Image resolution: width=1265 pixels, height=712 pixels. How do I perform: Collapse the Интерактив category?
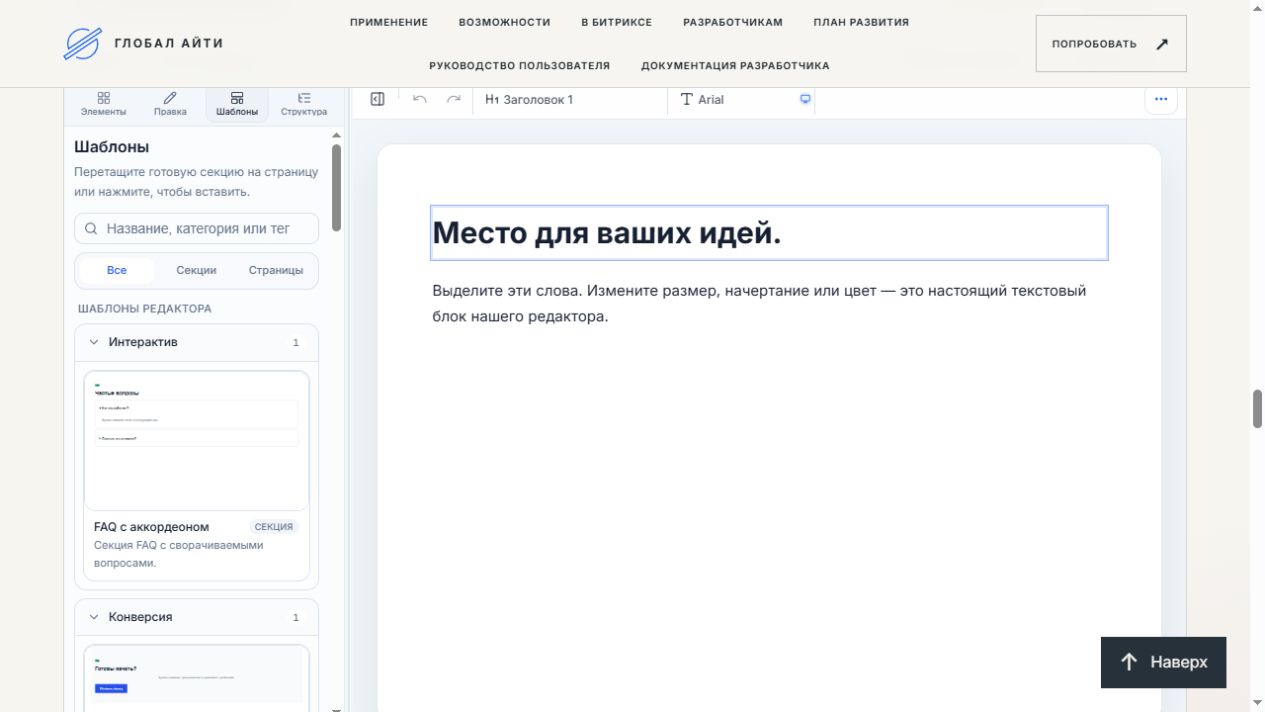coord(197,342)
